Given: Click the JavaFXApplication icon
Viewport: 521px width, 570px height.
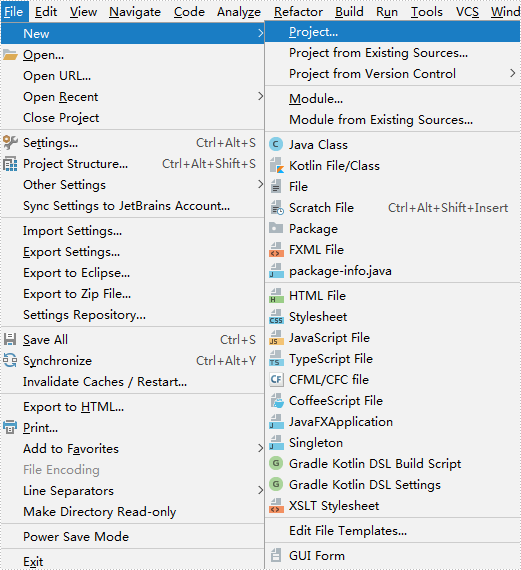Looking at the screenshot, I should click(276, 422).
